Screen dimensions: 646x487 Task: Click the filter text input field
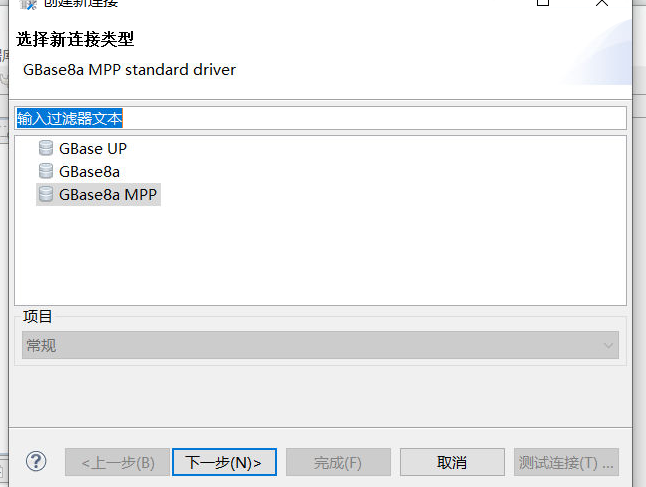[x=321, y=118]
